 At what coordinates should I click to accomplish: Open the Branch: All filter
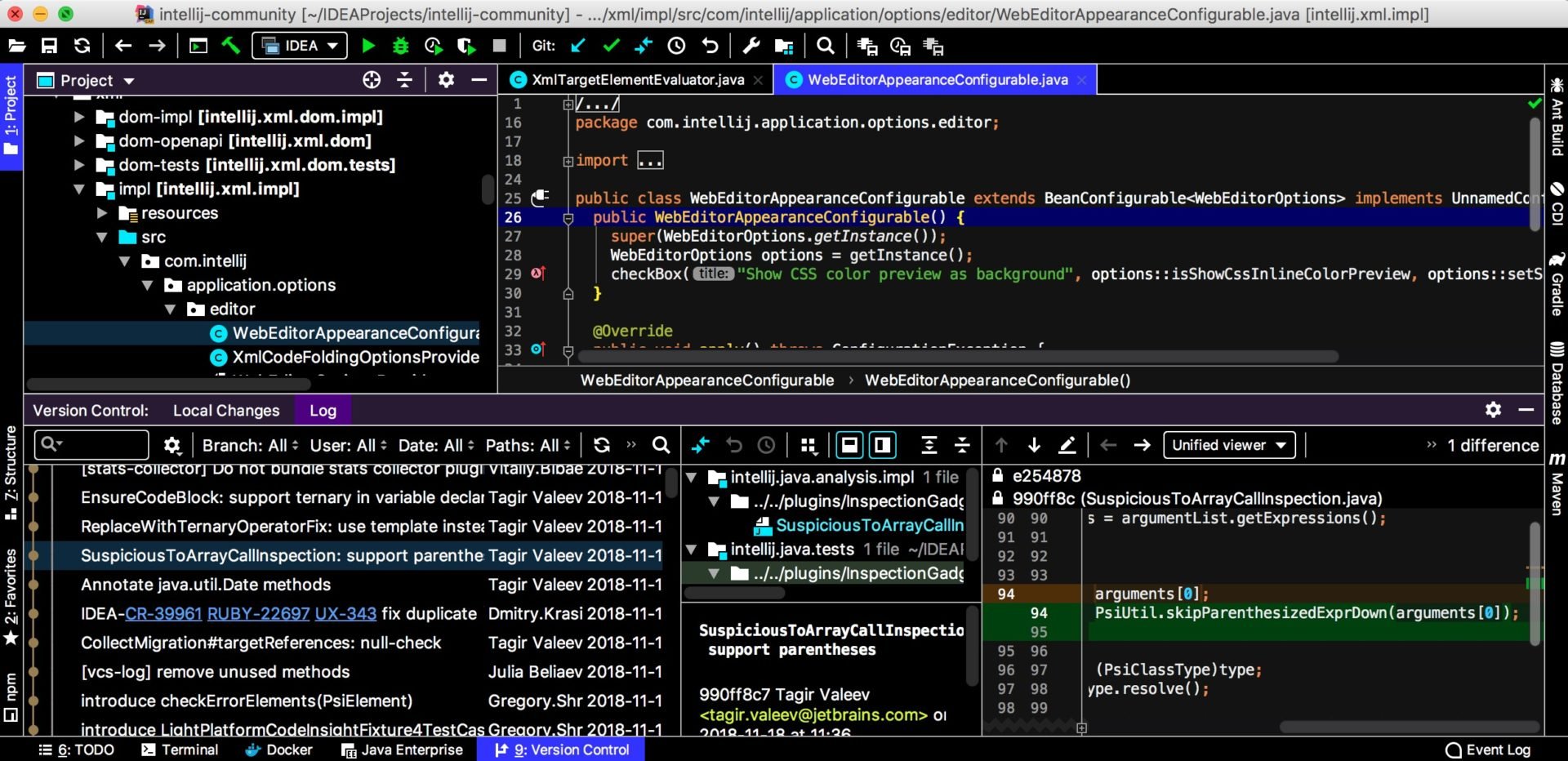coord(251,445)
